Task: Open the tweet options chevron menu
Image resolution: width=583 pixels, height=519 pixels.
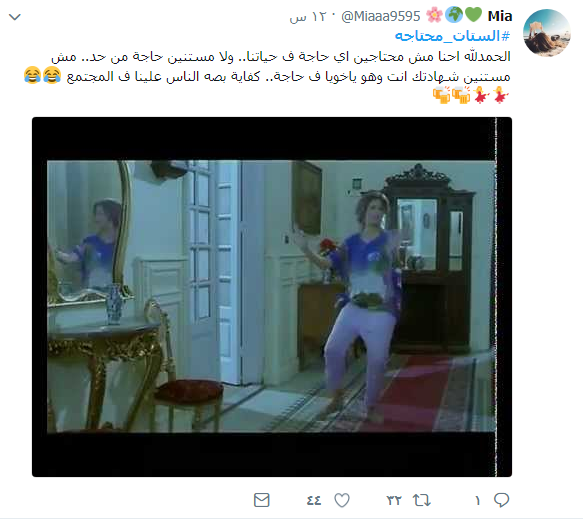Action: tap(15, 17)
